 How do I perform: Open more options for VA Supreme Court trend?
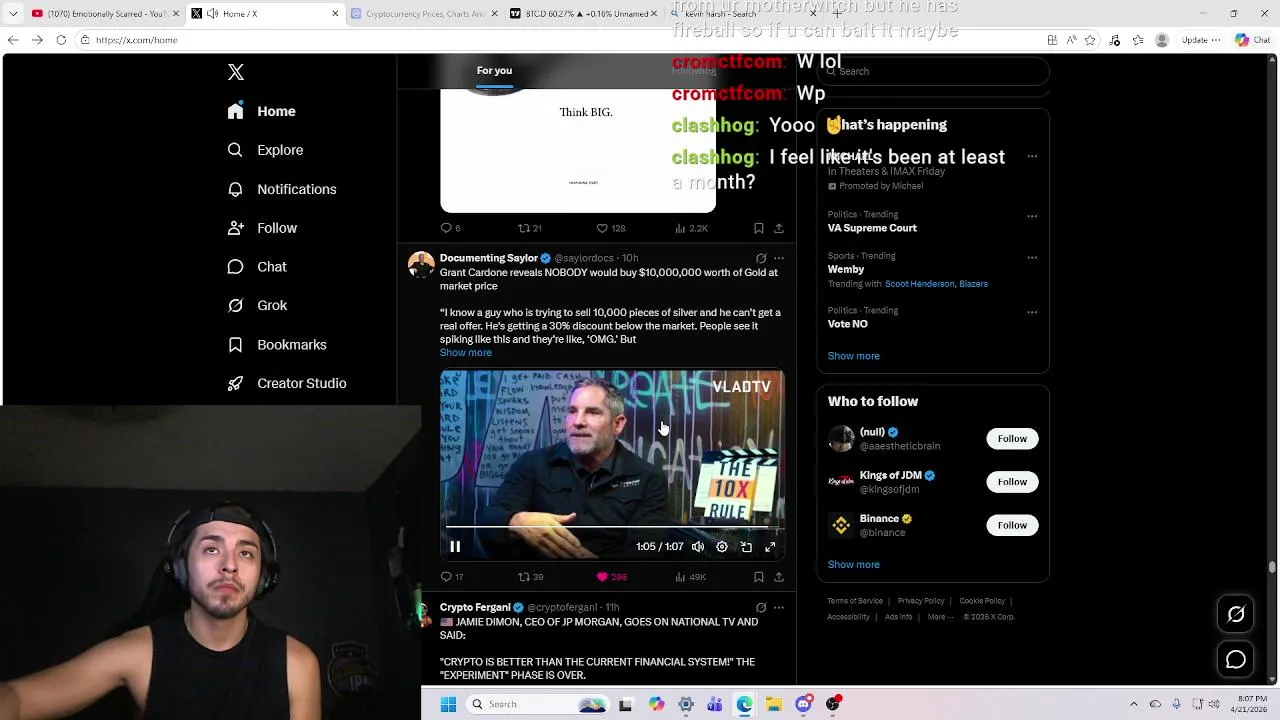click(1032, 216)
